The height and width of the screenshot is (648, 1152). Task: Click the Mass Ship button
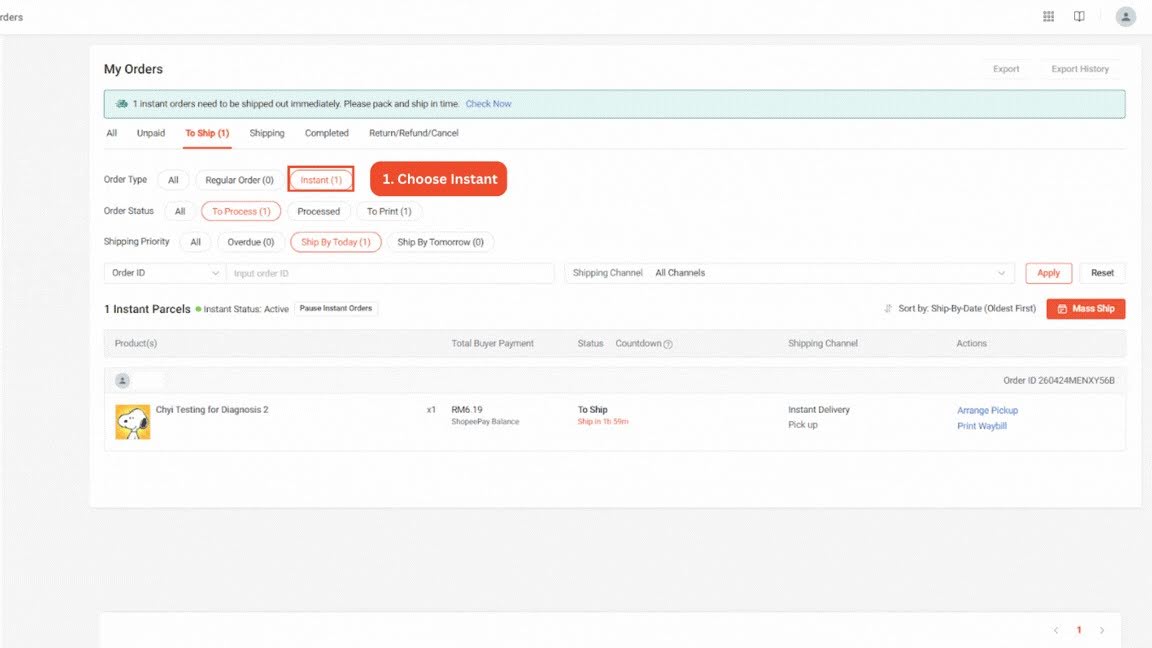pyautogui.click(x=1086, y=309)
